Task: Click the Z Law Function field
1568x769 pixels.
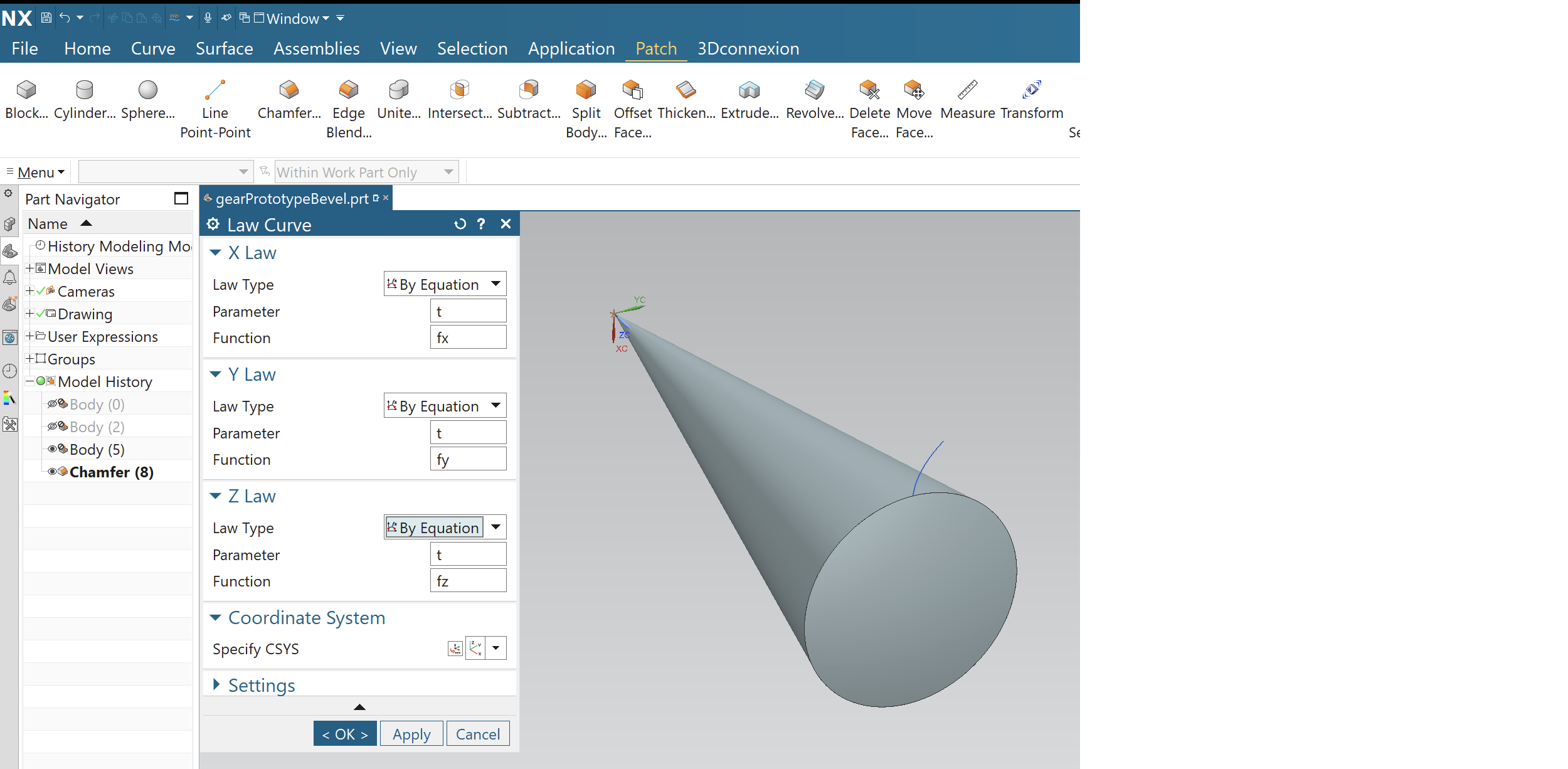Action: 468,581
